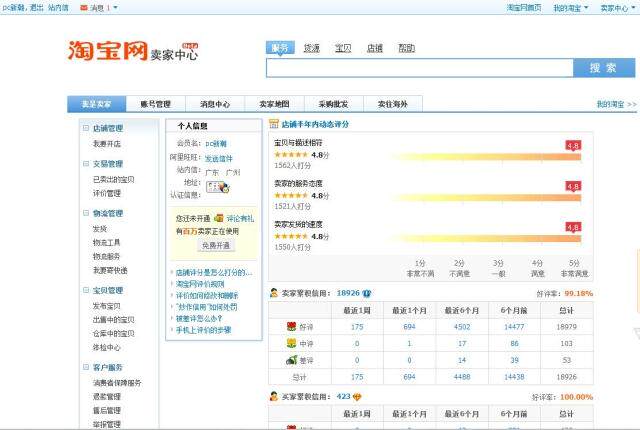Open 我要开店 in sidebar

[107, 144]
